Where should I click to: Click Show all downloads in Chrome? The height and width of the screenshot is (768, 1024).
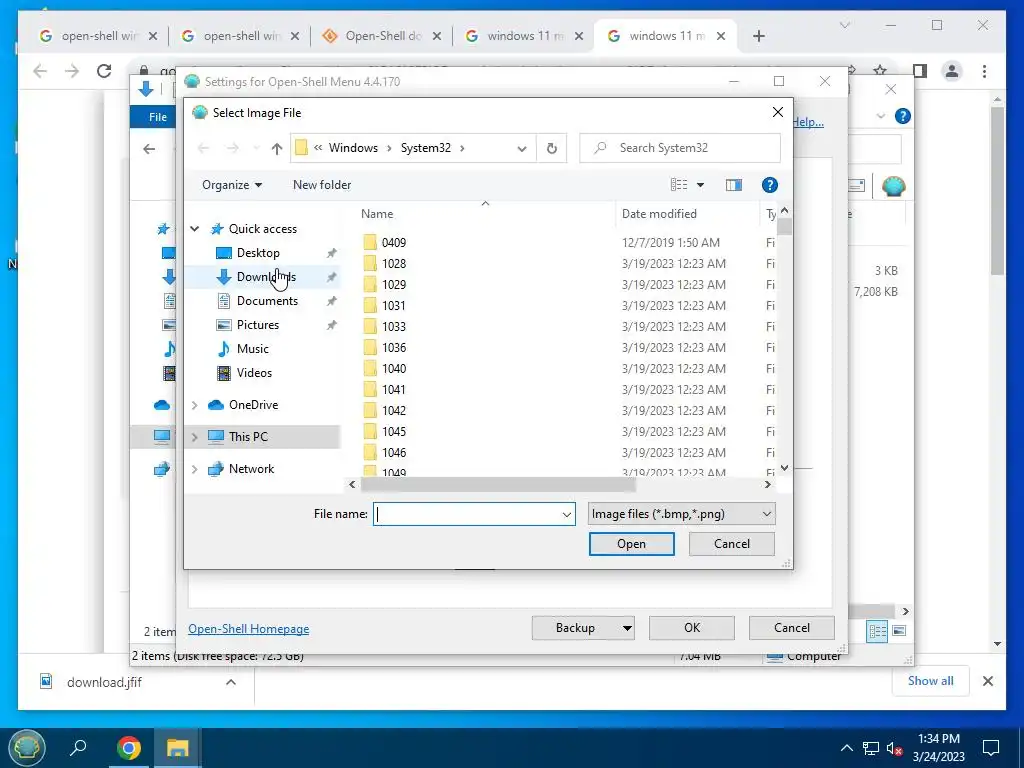930,681
